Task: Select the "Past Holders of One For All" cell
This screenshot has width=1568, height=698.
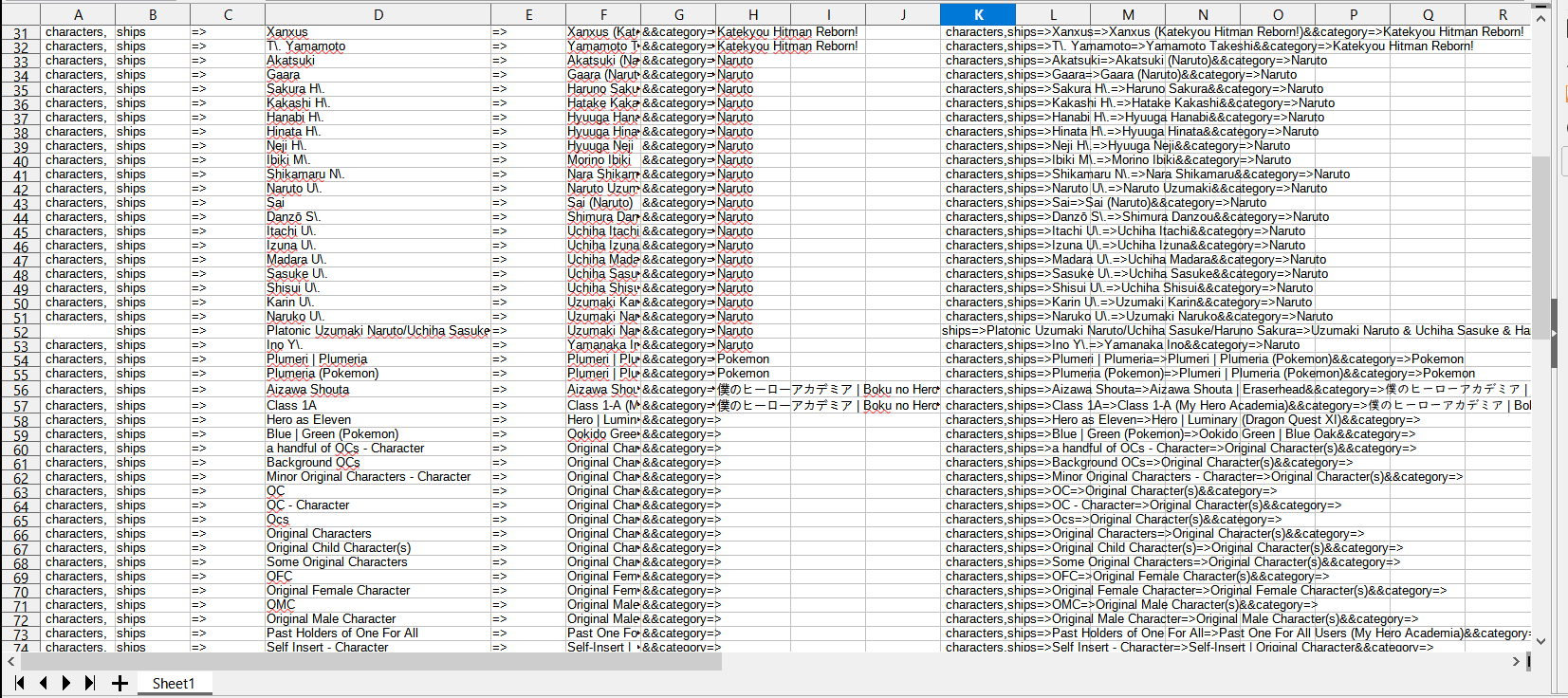Action: click(x=378, y=634)
